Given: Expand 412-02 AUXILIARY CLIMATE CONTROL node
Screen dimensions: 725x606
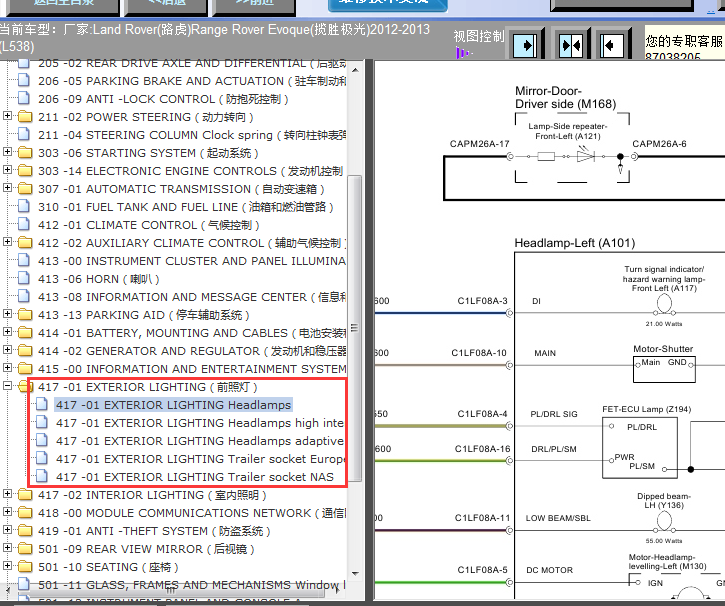Looking at the screenshot, I should pyautogui.click(x=7, y=242).
